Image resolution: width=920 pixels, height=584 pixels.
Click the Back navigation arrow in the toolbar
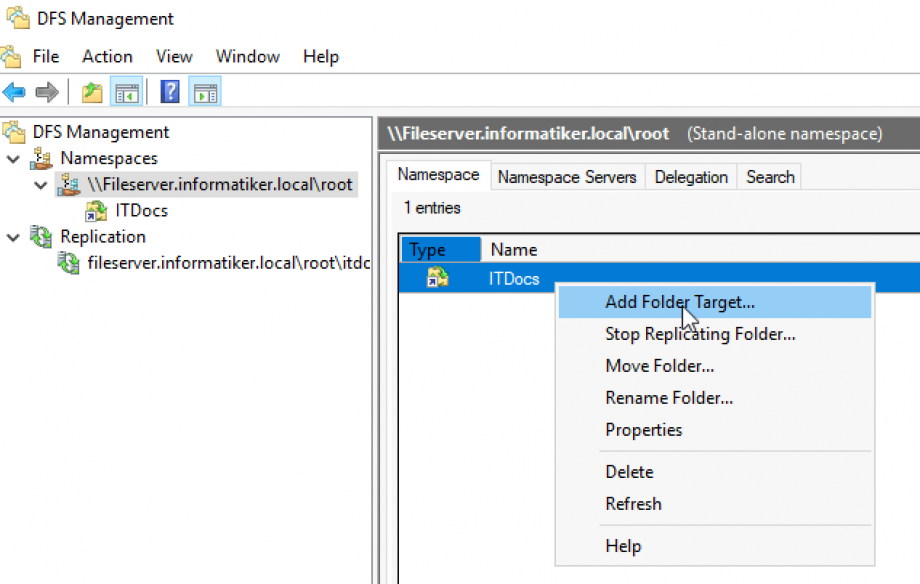(14, 91)
